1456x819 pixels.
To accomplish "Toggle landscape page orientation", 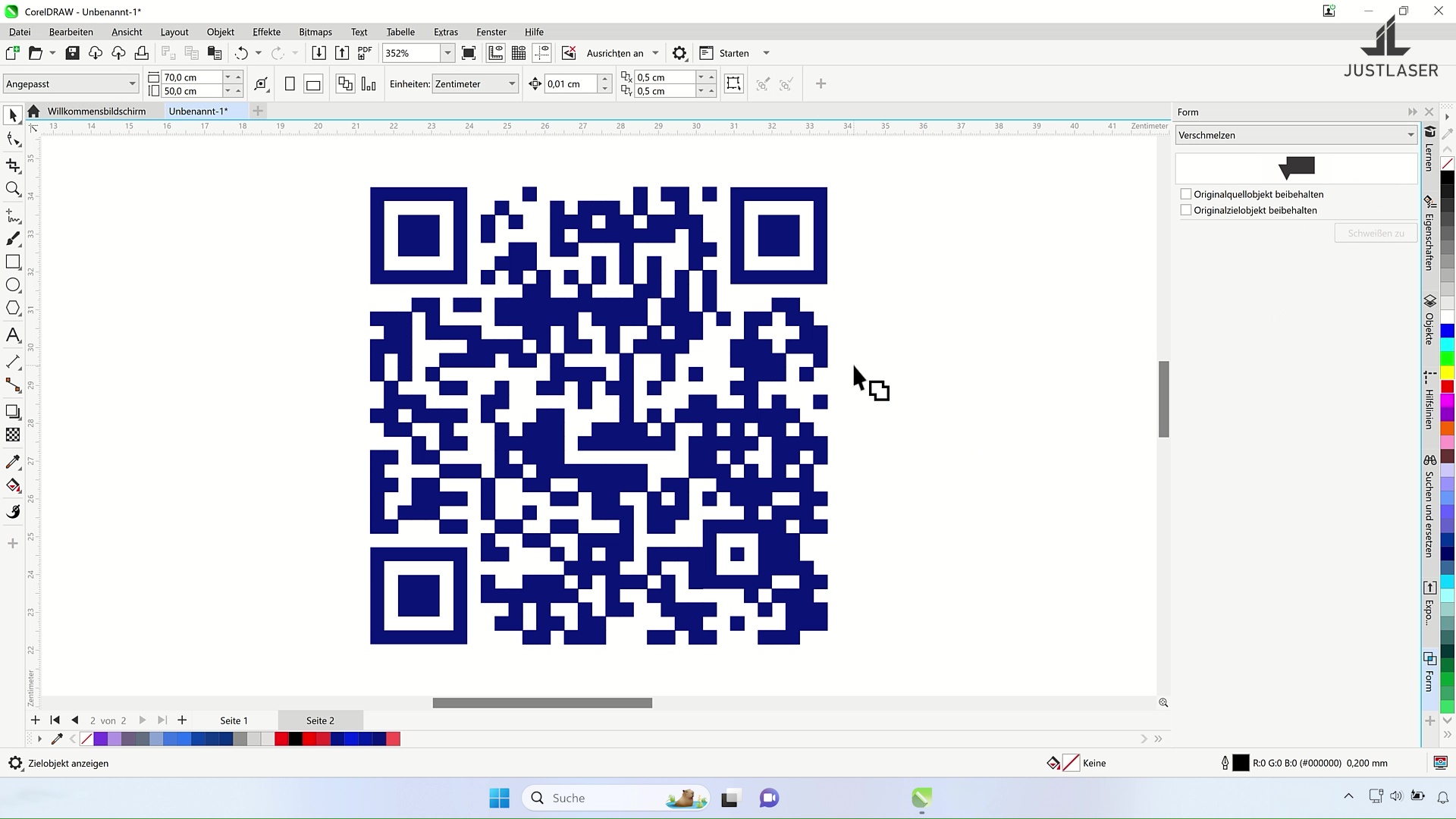I will (313, 83).
